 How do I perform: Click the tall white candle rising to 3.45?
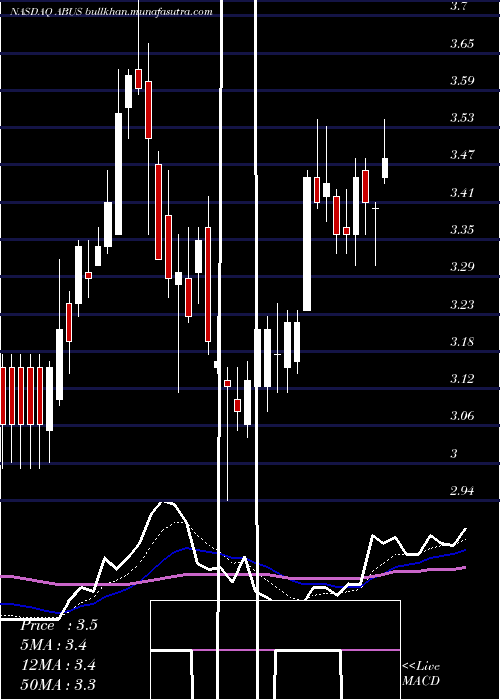pyautogui.click(x=307, y=244)
